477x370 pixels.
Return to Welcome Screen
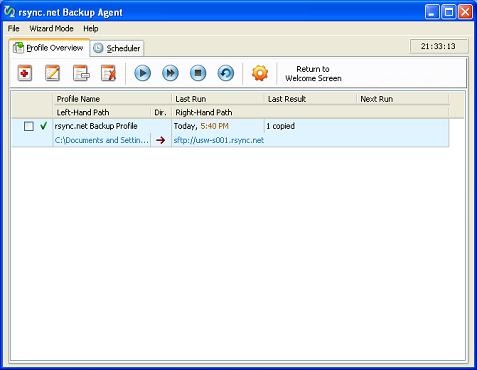(x=313, y=74)
